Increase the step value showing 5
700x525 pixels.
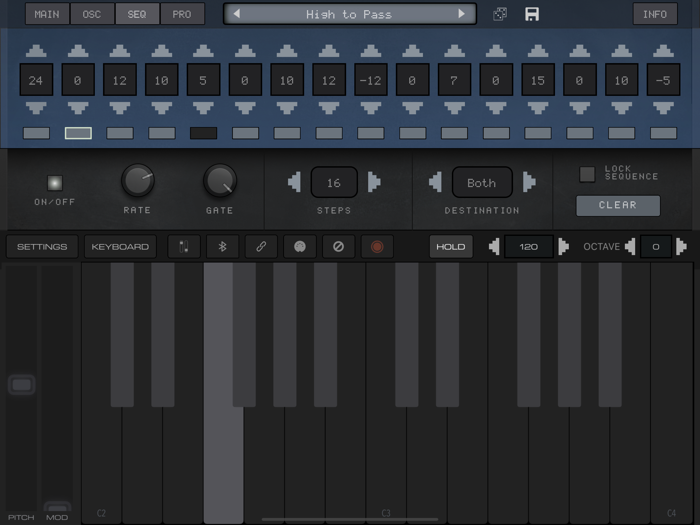tap(203, 51)
